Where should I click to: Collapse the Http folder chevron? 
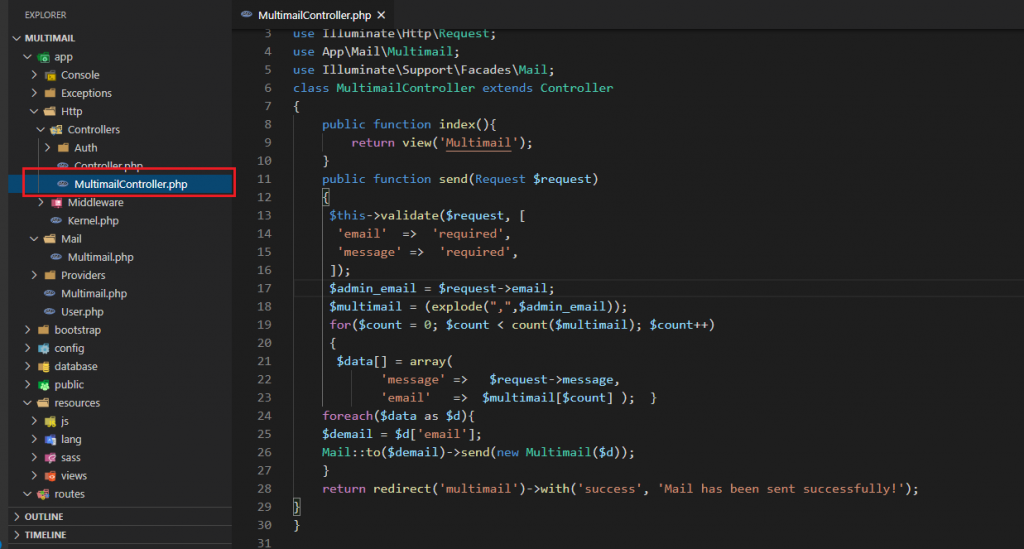35,112
